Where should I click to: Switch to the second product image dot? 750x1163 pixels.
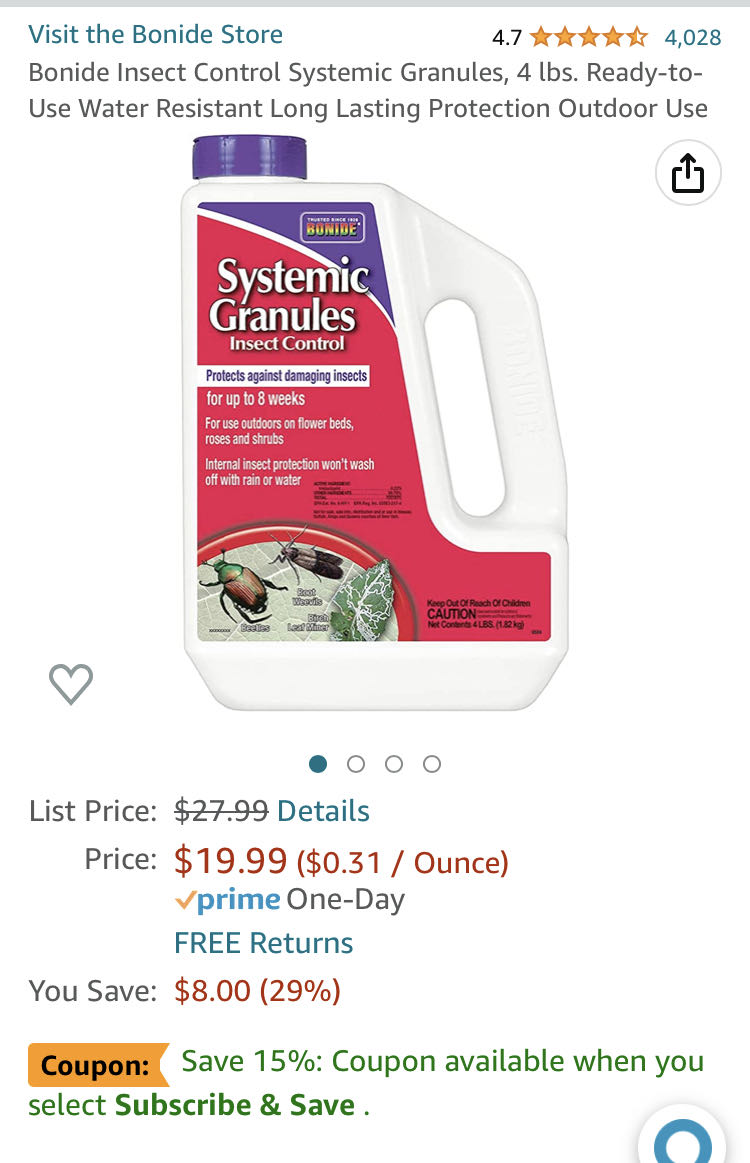click(356, 764)
